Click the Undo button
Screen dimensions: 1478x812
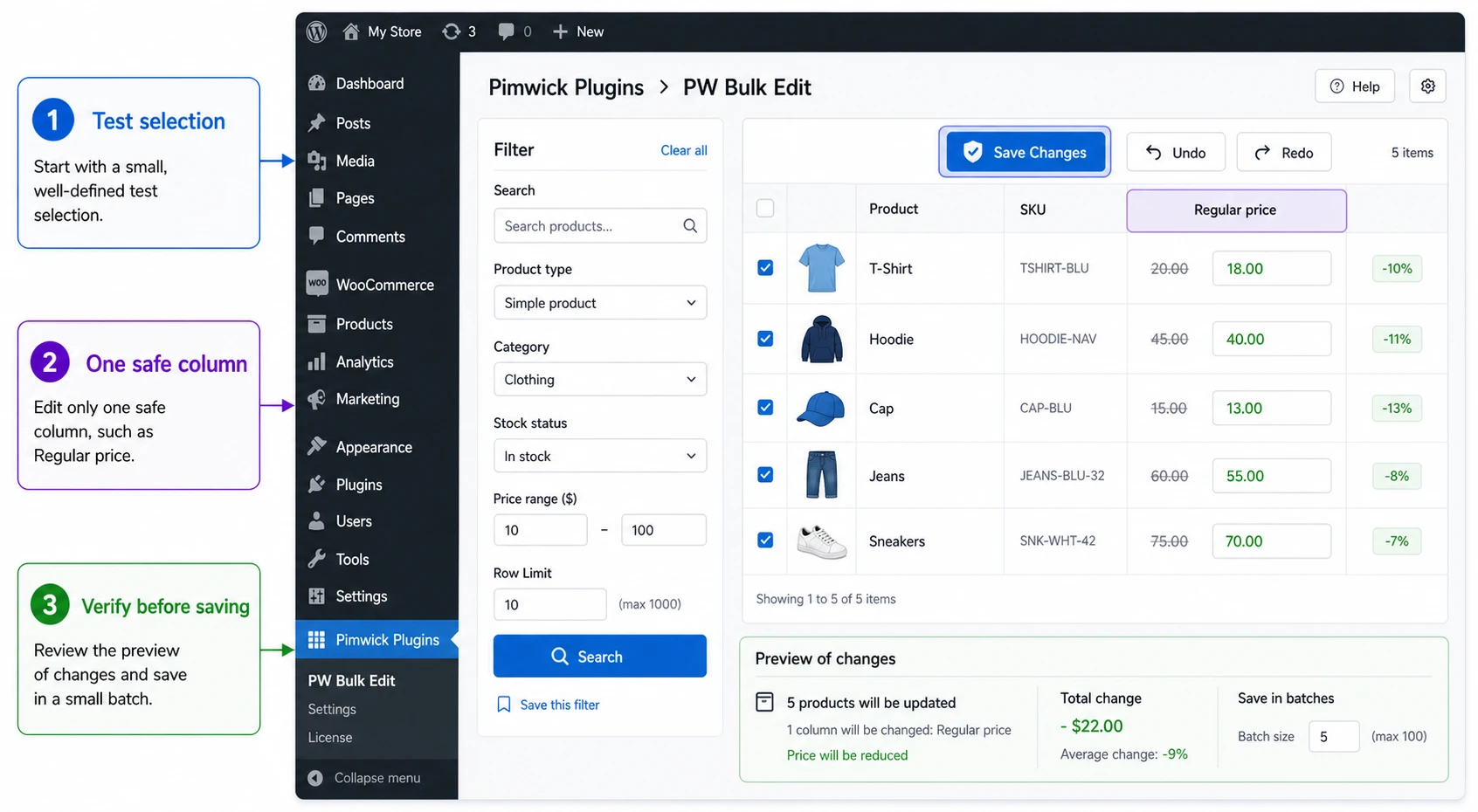pyautogui.click(x=1176, y=152)
